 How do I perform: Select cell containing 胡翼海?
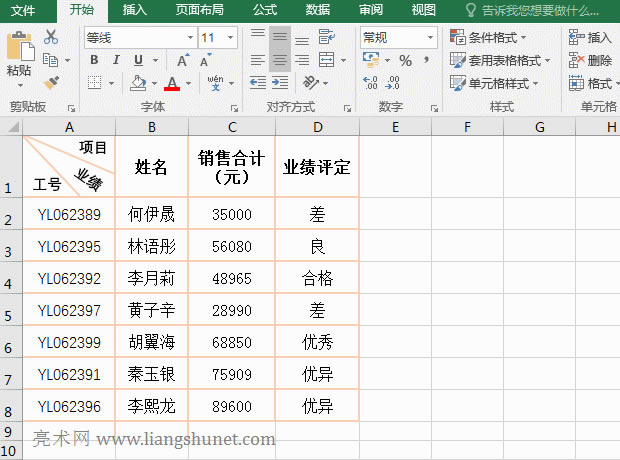click(152, 342)
